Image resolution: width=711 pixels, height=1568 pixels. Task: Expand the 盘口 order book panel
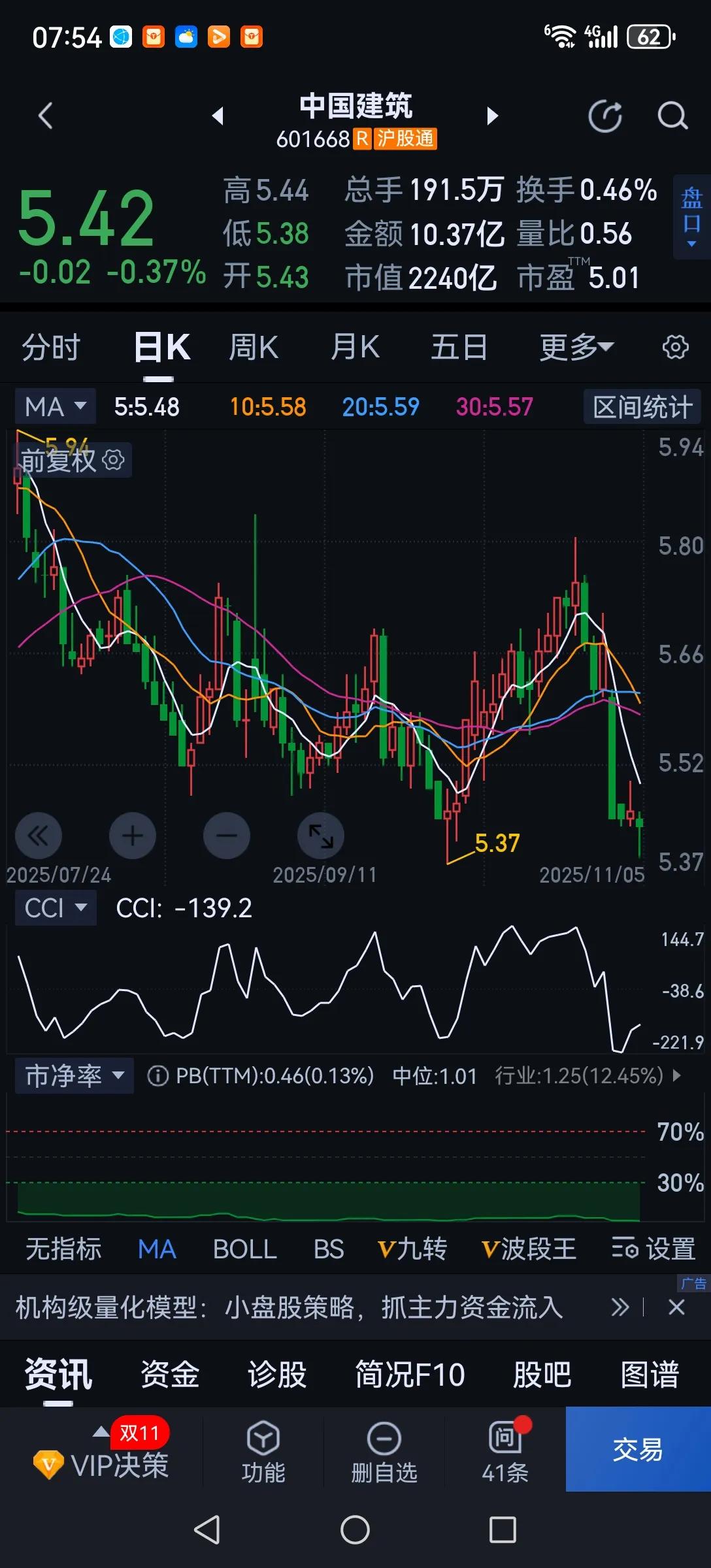click(692, 217)
